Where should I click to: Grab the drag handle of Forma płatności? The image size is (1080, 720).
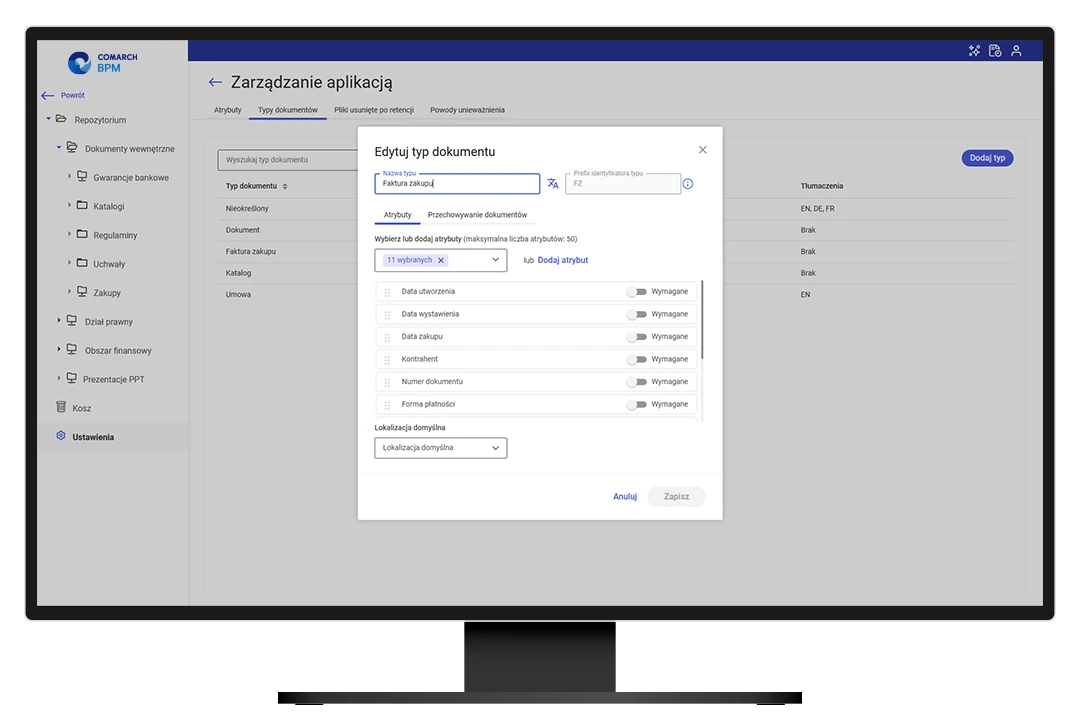click(387, 405)
